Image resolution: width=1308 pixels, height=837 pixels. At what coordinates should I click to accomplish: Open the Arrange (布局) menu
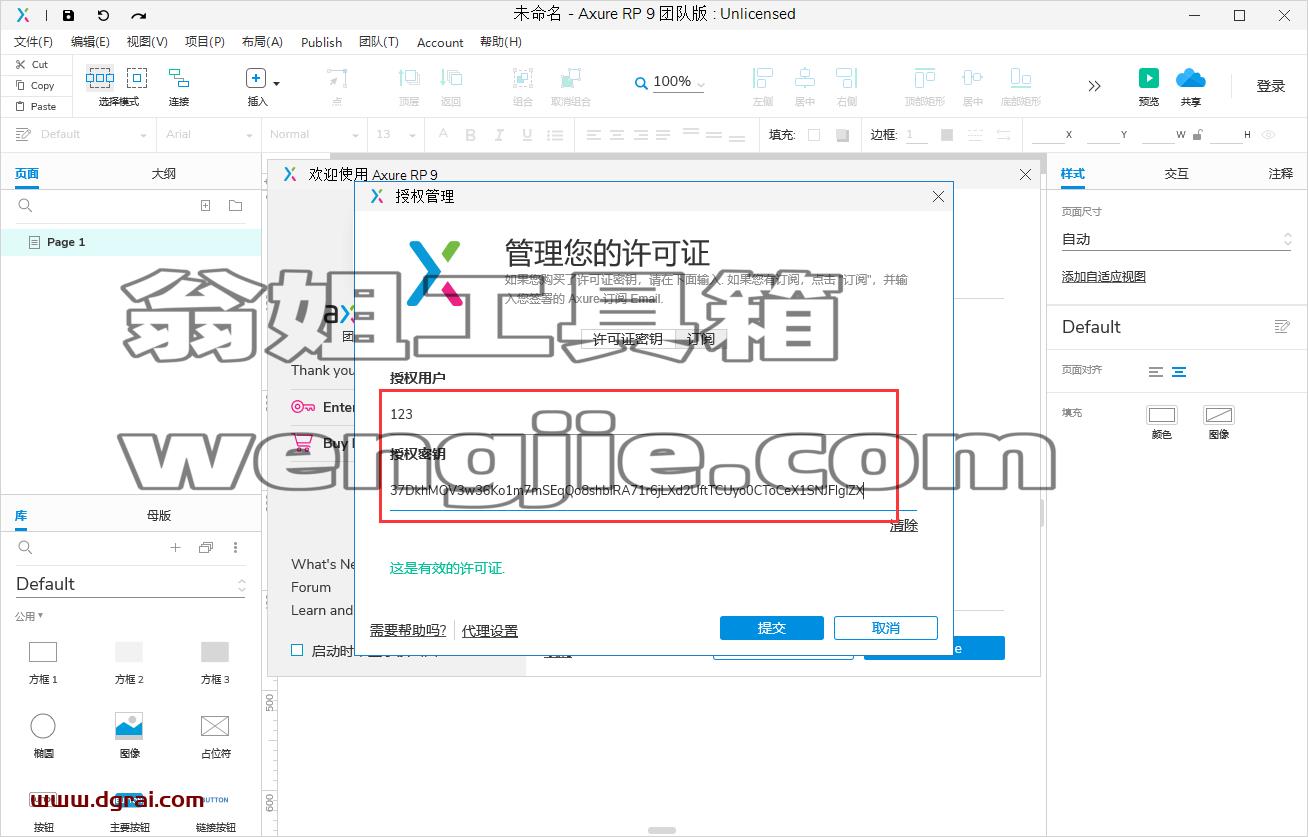tap(262, 42)
